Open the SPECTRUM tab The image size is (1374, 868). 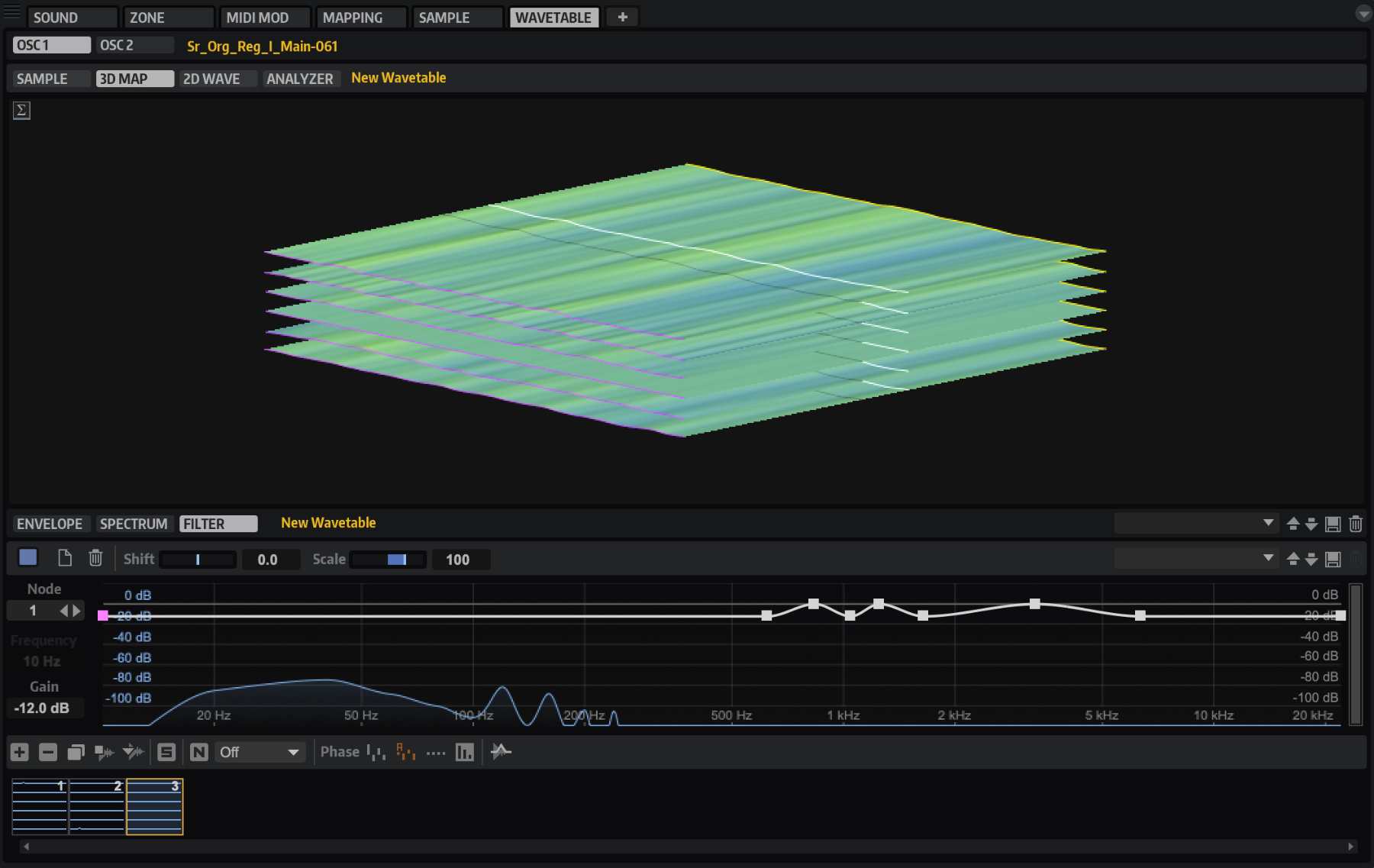click(134, 524)
